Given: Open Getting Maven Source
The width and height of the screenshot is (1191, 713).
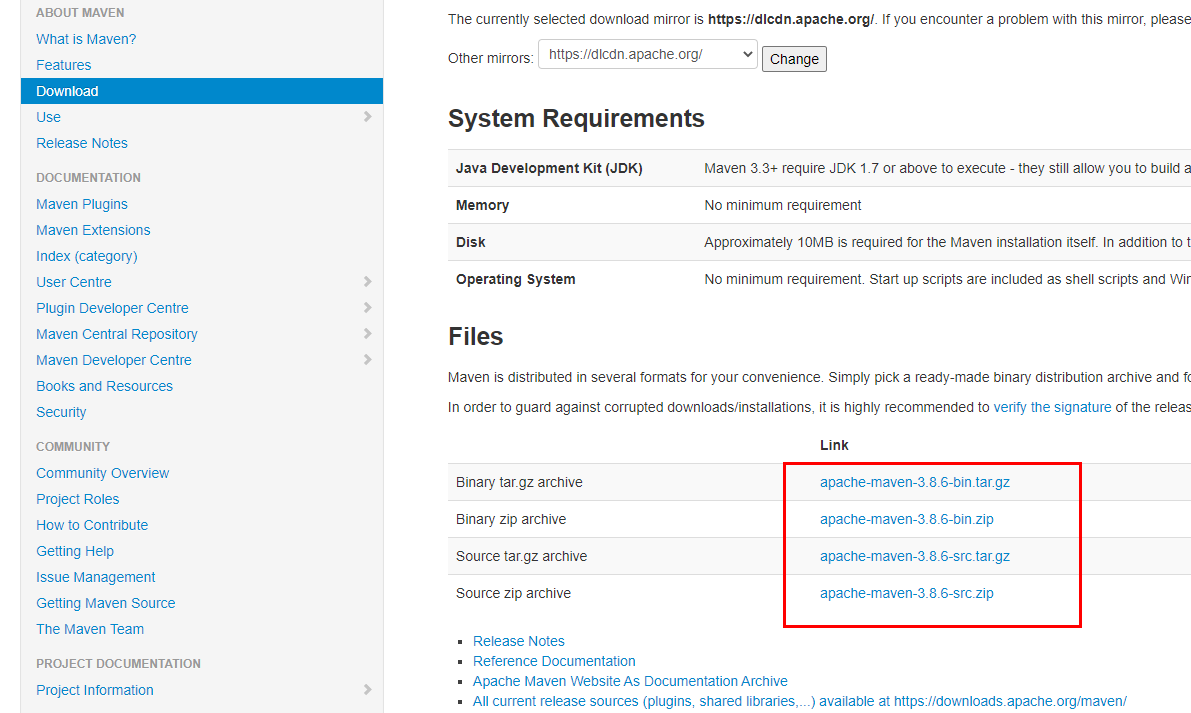Looking at the screenshot, I should click(x=106, y=603).
